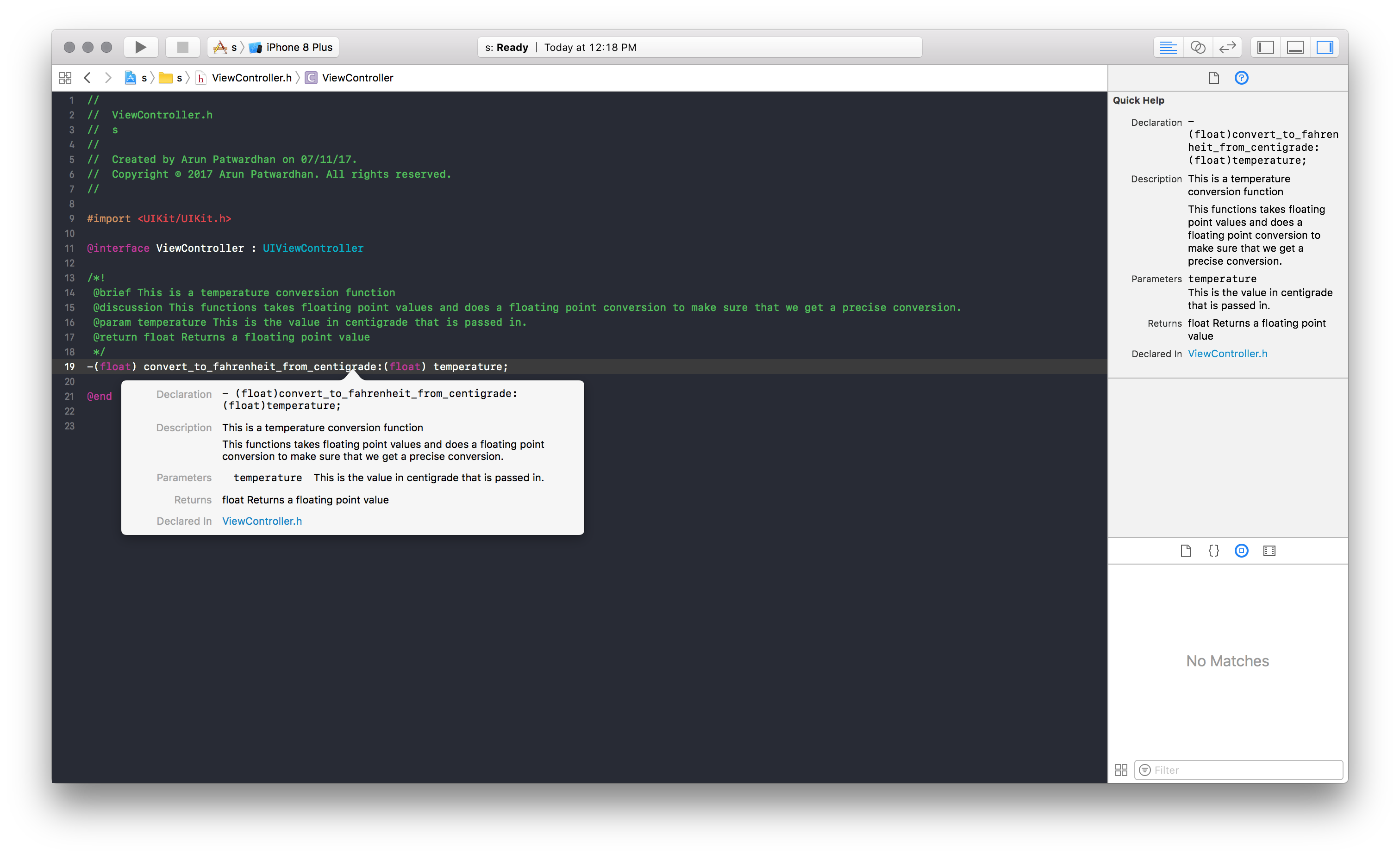Click the Run (play) button

(140, 47)
